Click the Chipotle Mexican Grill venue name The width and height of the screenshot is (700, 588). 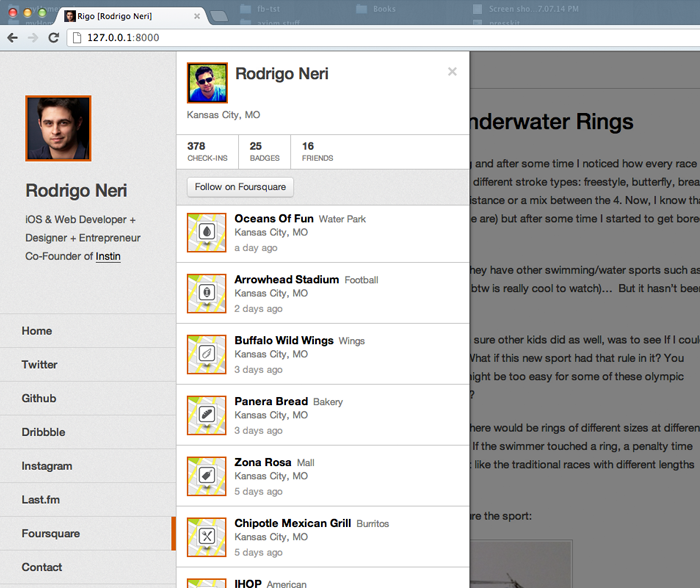click(x=293, y=523)
